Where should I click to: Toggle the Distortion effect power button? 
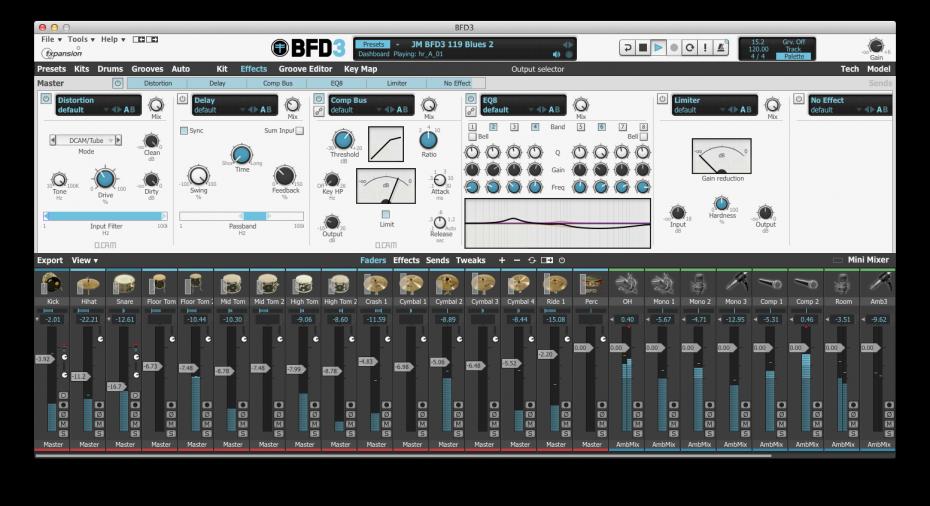pos(46,100)
